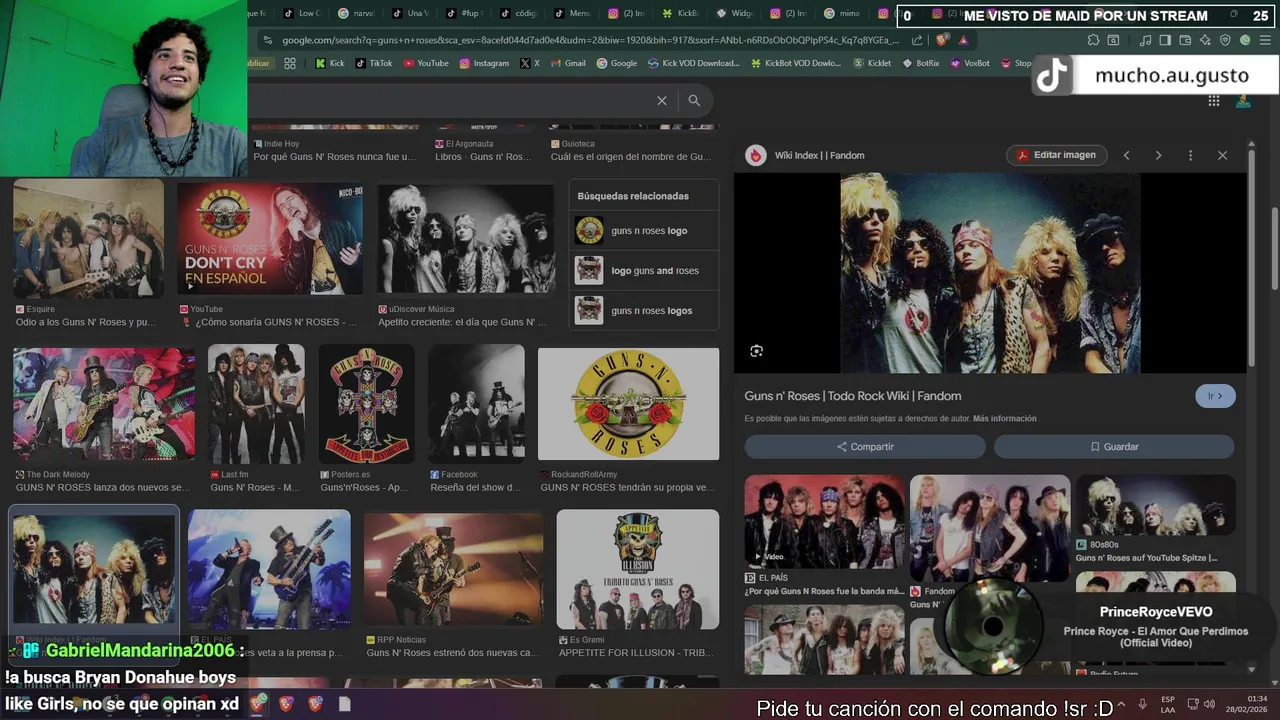Switch to the #fup browser tab

[464, 14]
